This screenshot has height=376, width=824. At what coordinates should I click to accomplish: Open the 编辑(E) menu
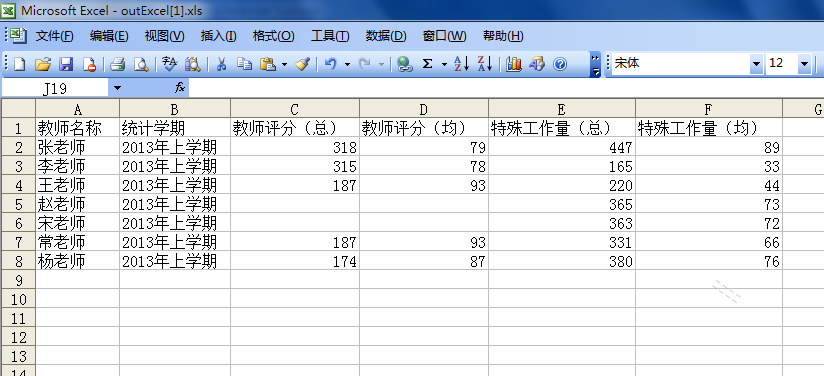tap(109, 36)
